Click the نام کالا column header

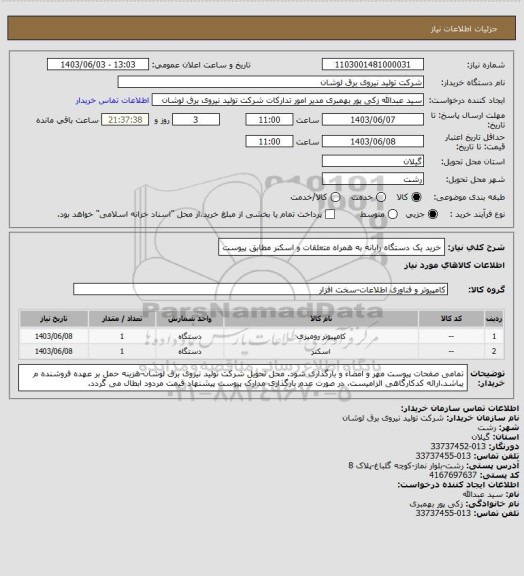(x=321, y=318)
